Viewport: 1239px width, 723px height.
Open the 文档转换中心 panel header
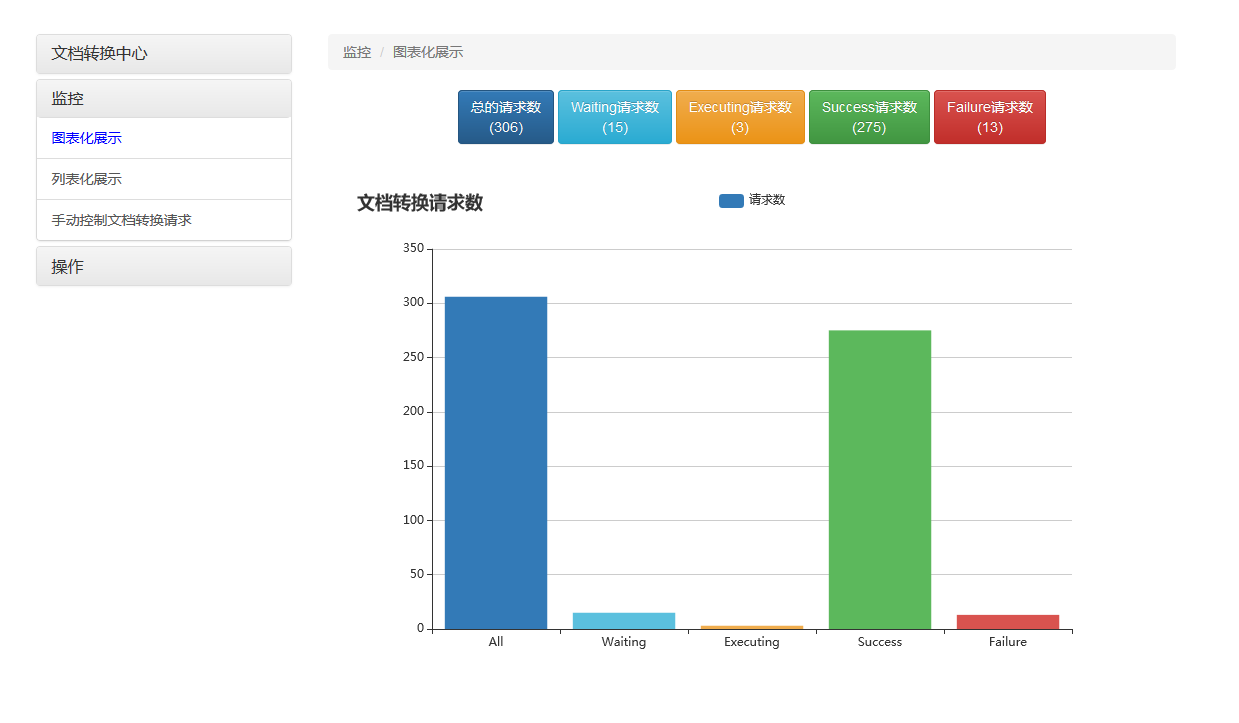point(164,54)
